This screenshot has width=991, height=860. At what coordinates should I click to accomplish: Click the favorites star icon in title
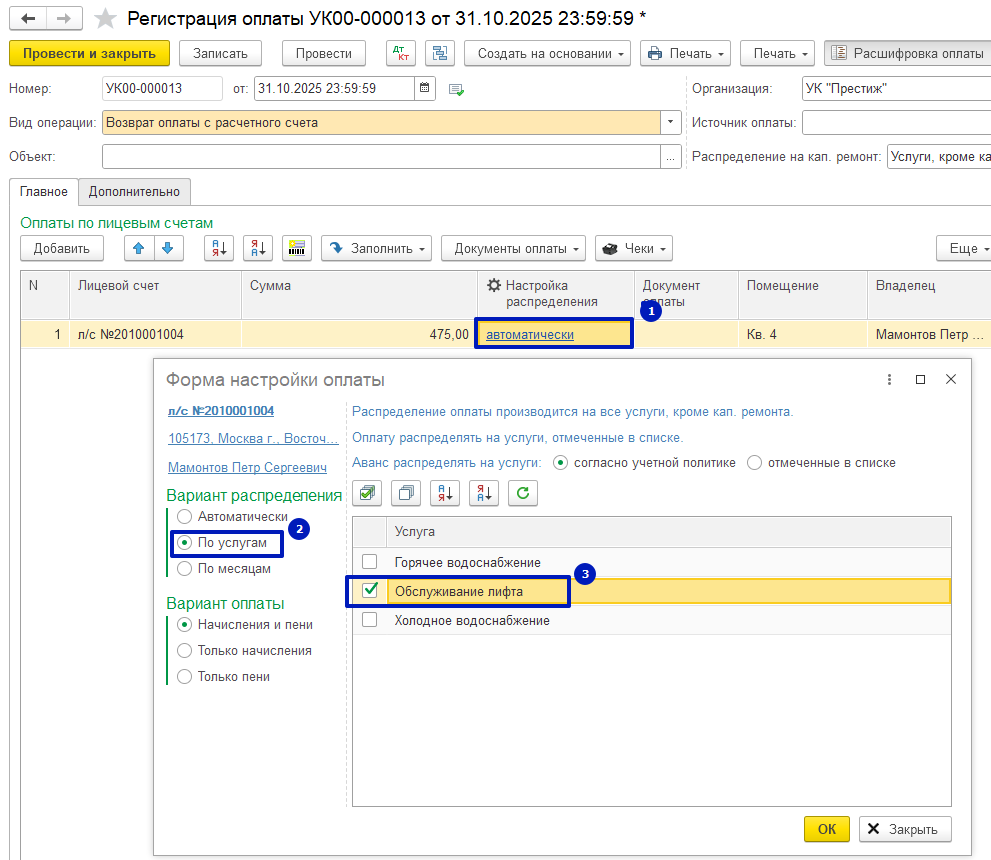[x=105, y=19]
